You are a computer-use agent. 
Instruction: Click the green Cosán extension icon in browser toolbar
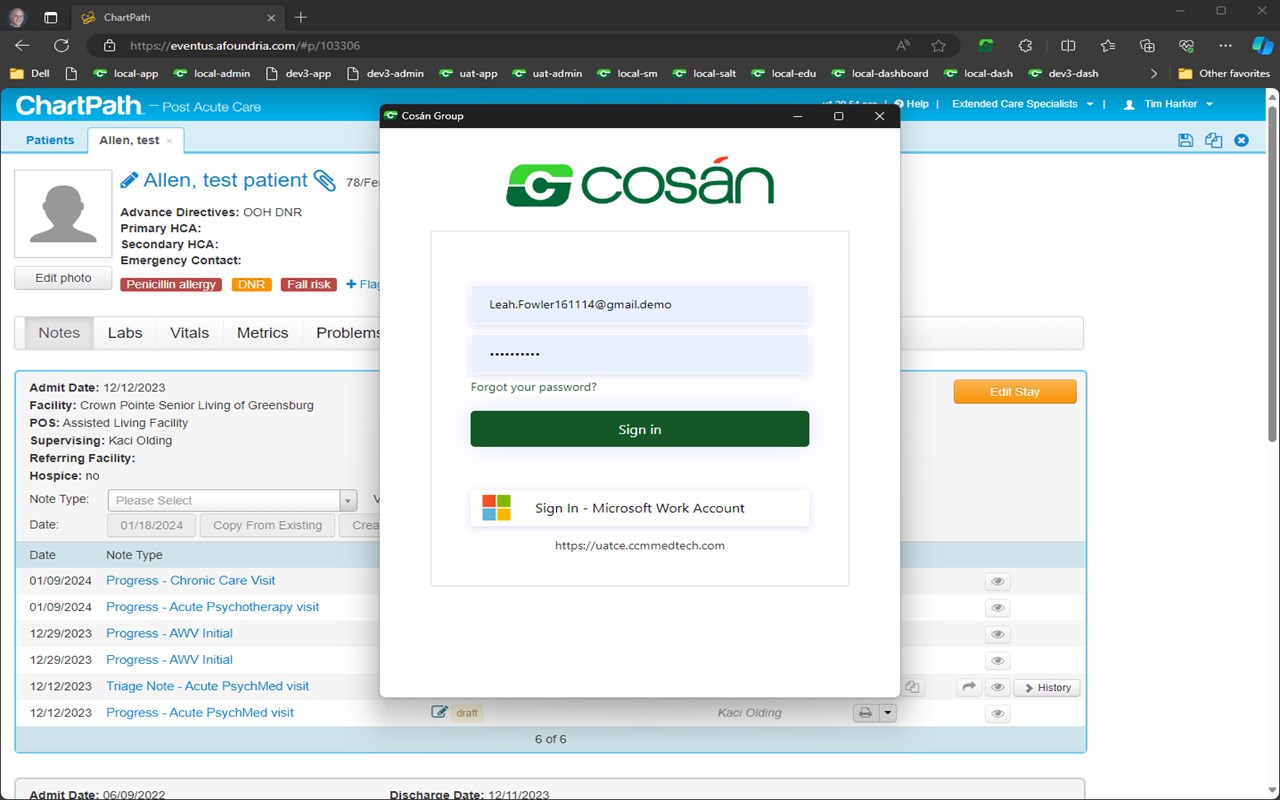[986, 46]
